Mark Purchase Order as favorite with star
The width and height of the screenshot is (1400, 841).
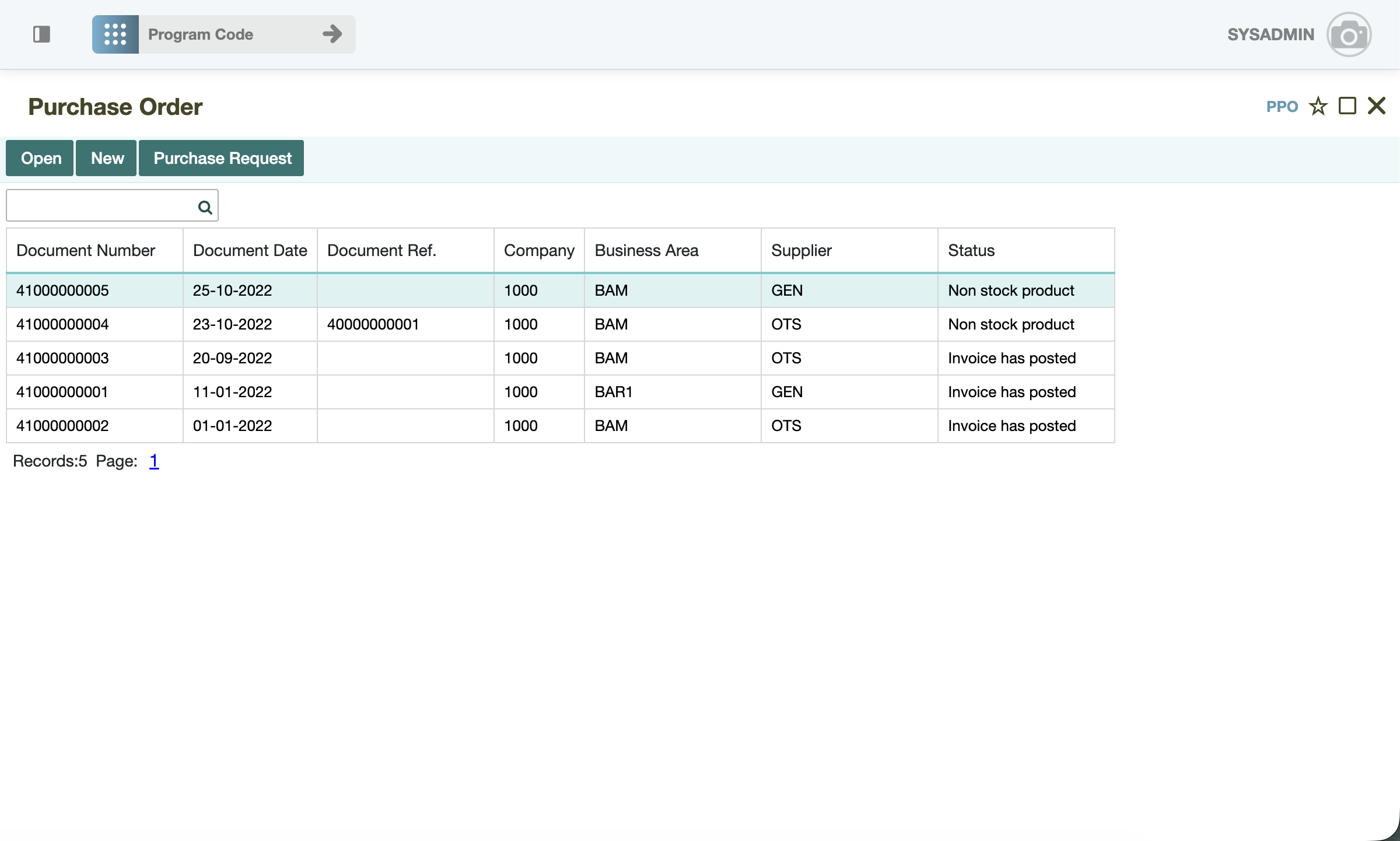coord(1318,107)
